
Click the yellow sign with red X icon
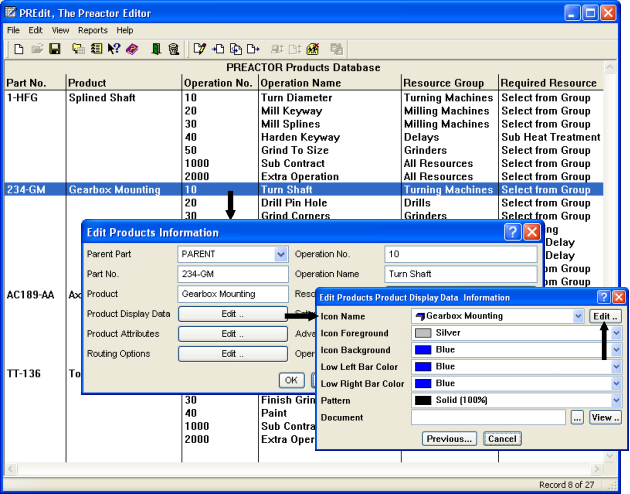coord(313,49)
